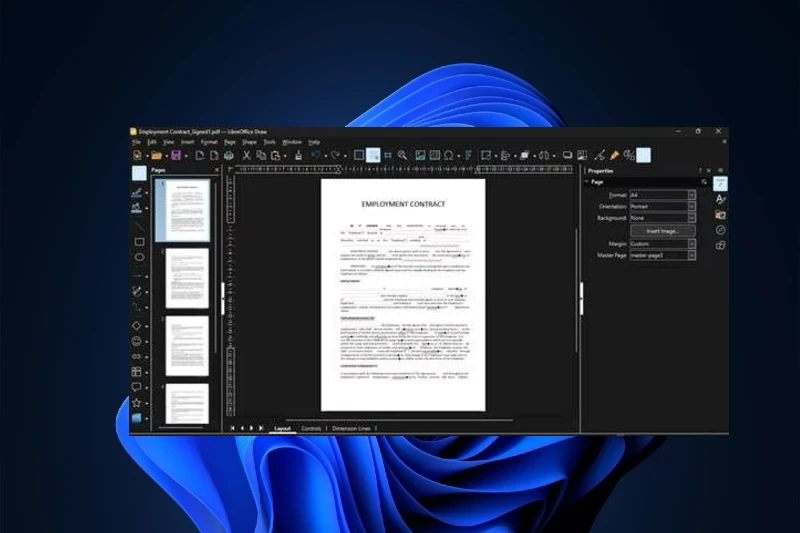
Task: Open the Edit menu
Action: pos(152,142)
